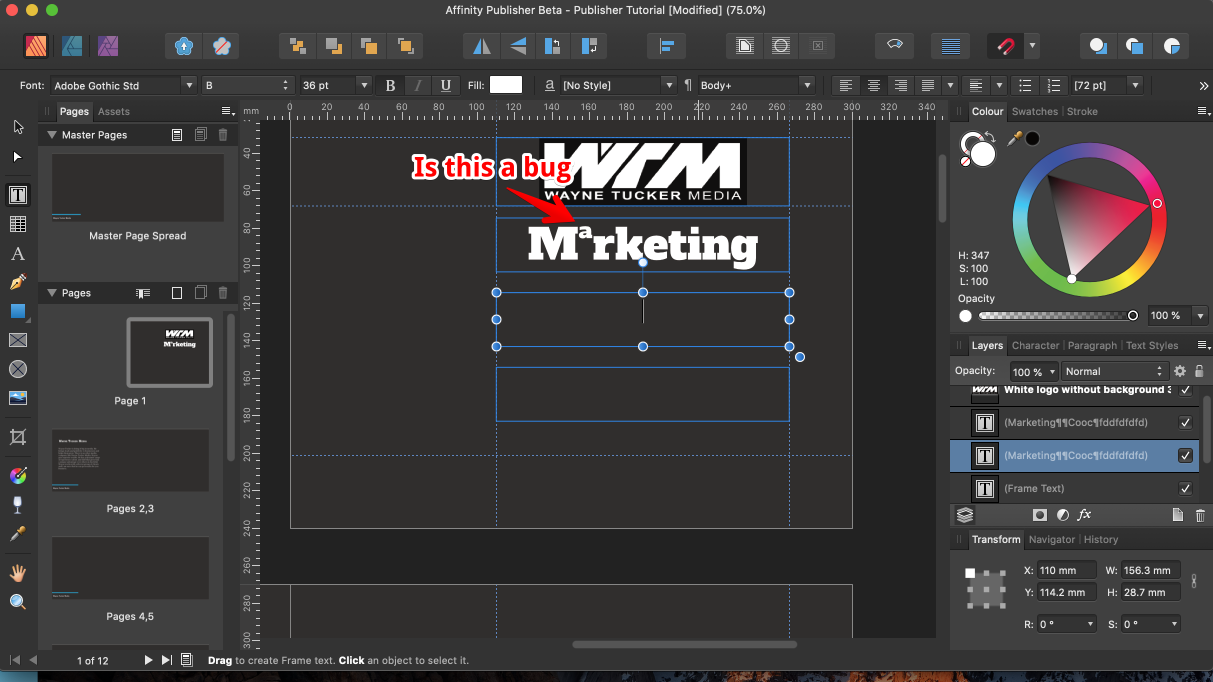1213x682 pixels.
Task: Select the Picture Frame Ellipse tool
Action: [18, 369]
